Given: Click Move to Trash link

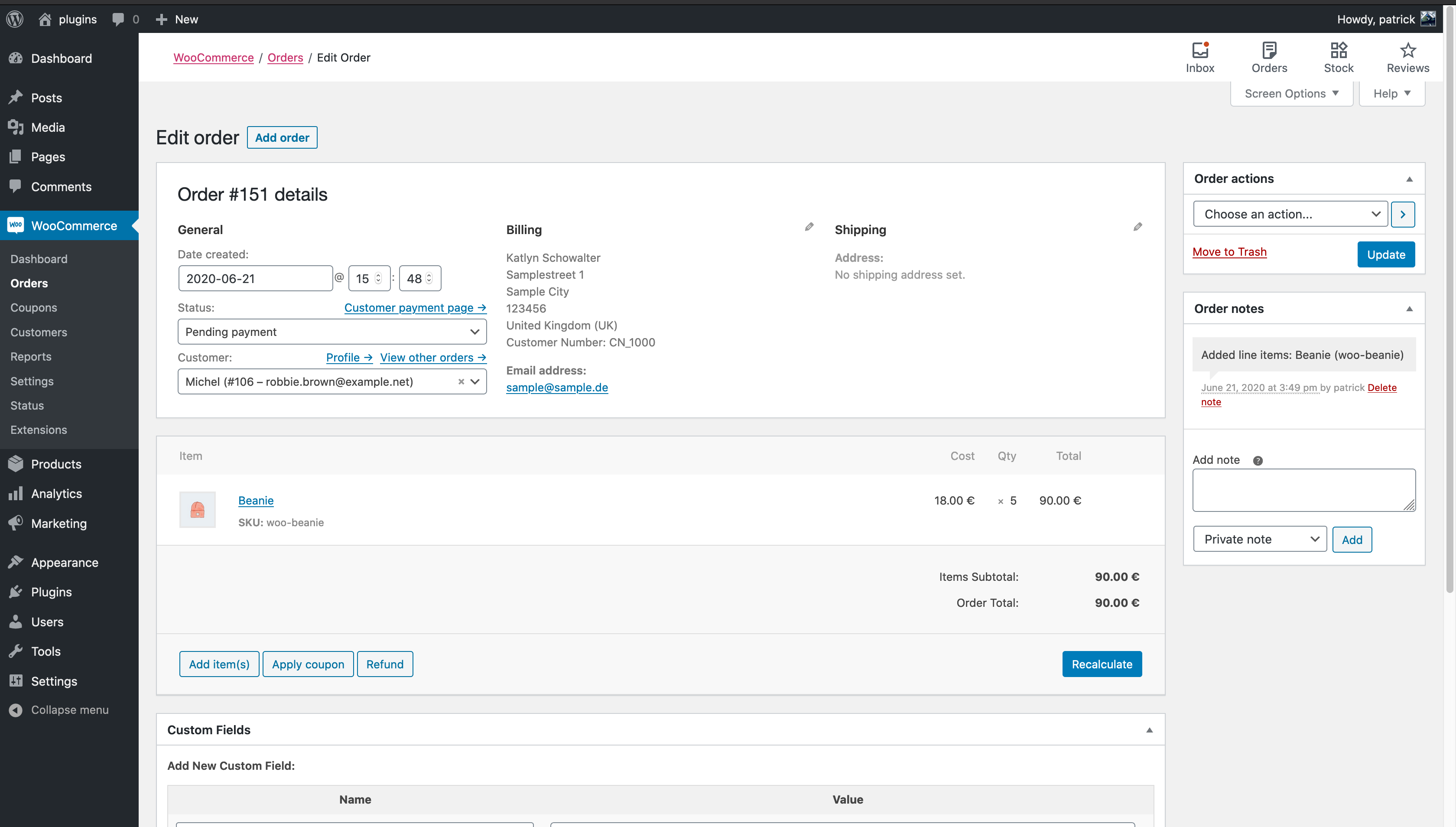Looking at the screenshot, I should coord(1229,252).
